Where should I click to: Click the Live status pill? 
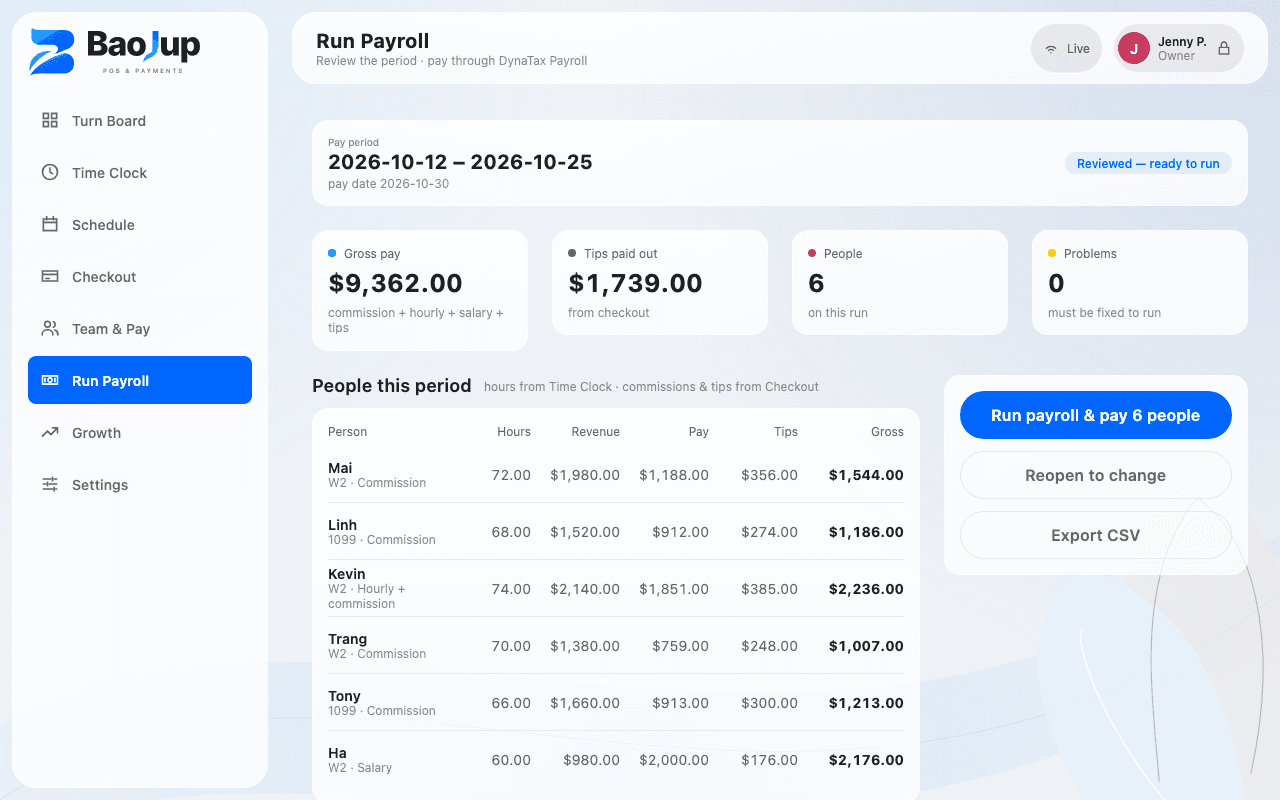[1067, 48]
